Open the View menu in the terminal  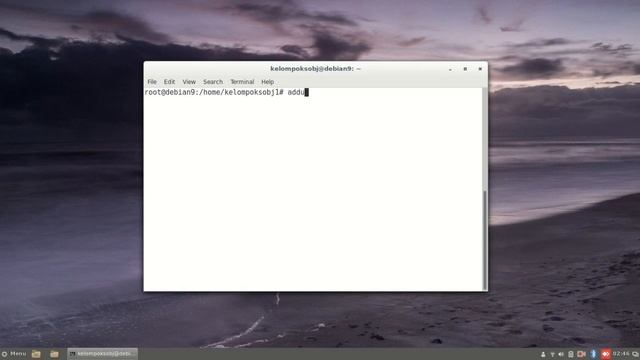(x=189, y=82)
